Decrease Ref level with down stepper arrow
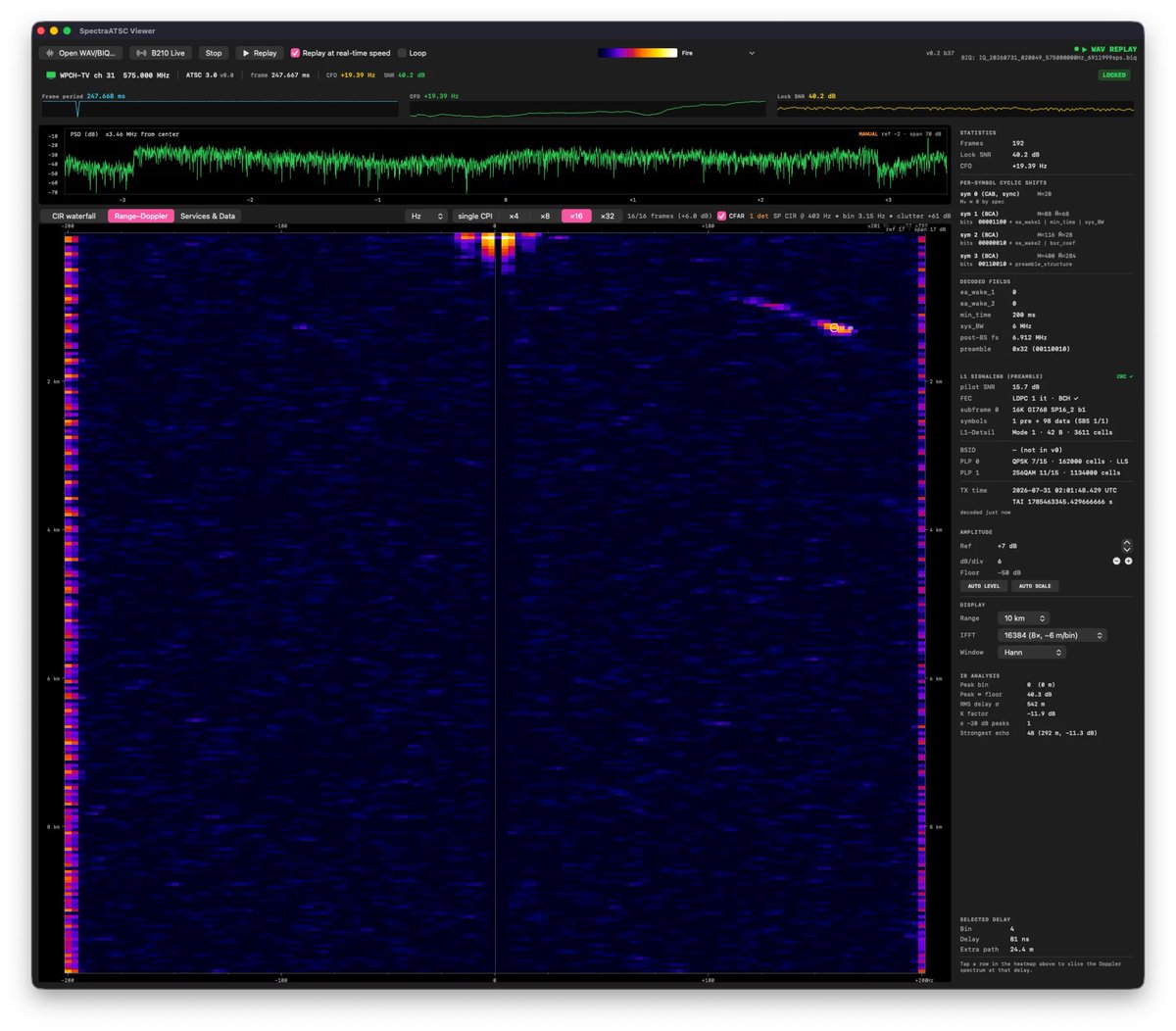The image size is (1176, 1031). tap(1127, 549)
